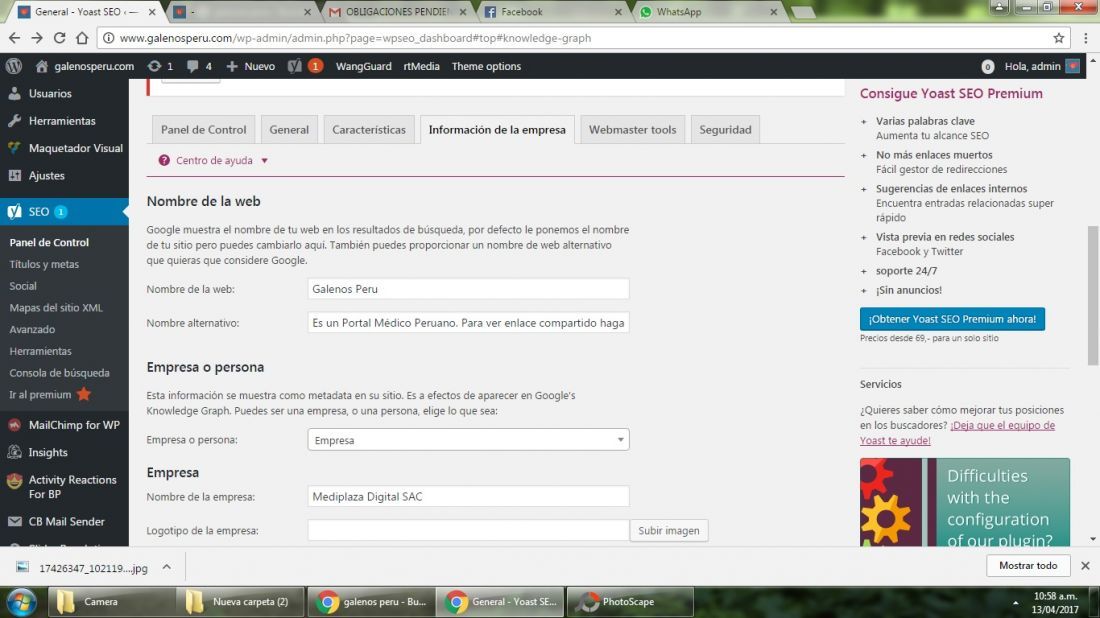This screenshot has width=1100, height=618.
Task: Open Theme options in admin bar
Action: pyautogui.click(x=486, y=66)
